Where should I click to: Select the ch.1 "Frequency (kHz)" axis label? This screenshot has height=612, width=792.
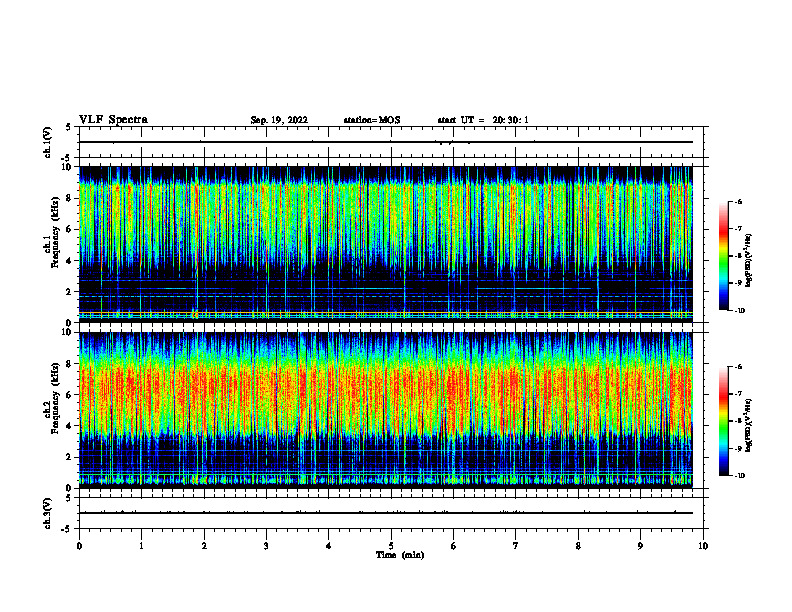pyautogui.click(x=55, y=230)
